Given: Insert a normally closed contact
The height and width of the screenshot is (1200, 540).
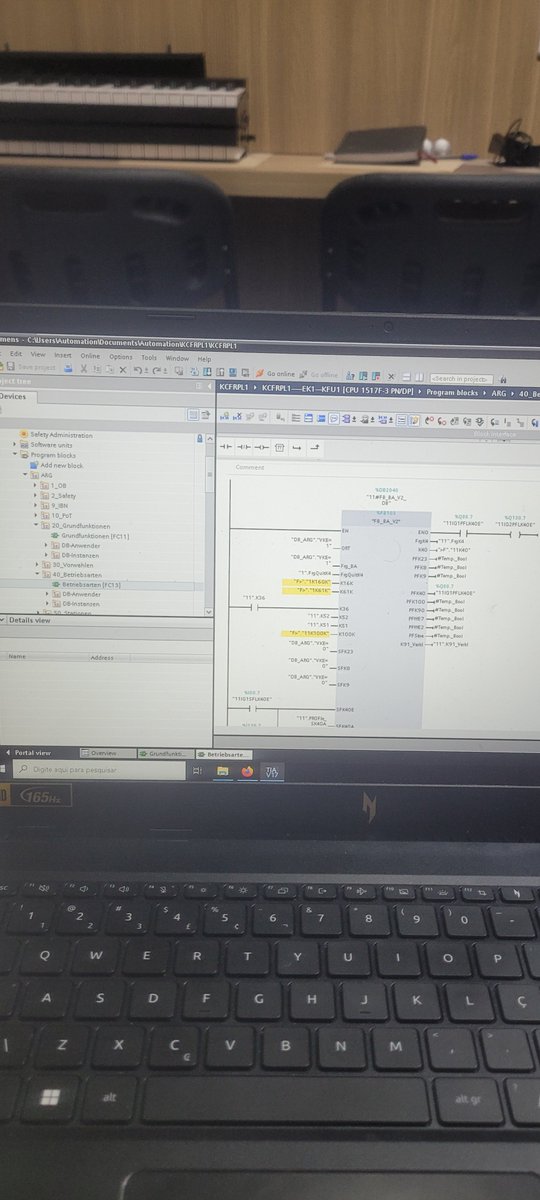Looking at the screenshot, I should [244, 447].
